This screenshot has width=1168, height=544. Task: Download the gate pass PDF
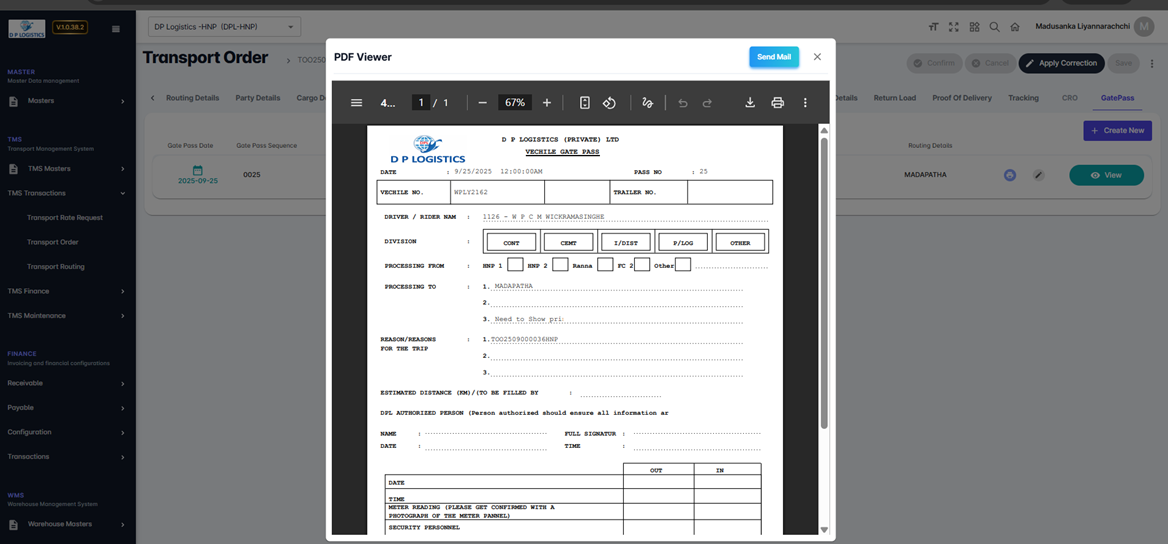pos(749,103)
